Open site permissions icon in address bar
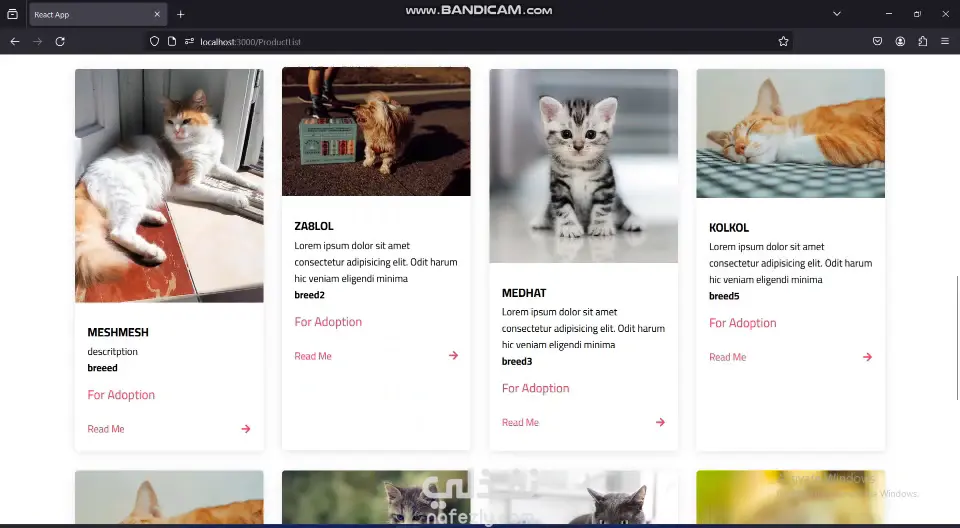This screenshot has height=528, width=960. pos(189,42)
